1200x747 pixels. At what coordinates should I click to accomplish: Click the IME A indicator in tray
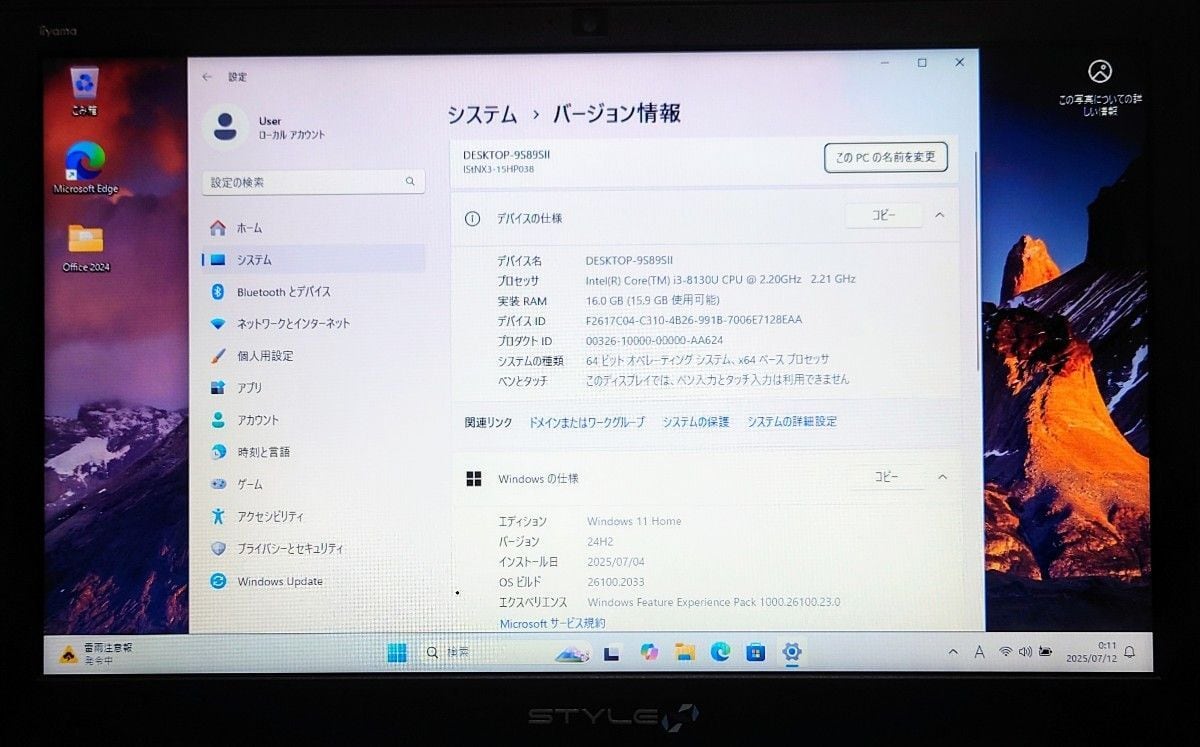[979, 652]
